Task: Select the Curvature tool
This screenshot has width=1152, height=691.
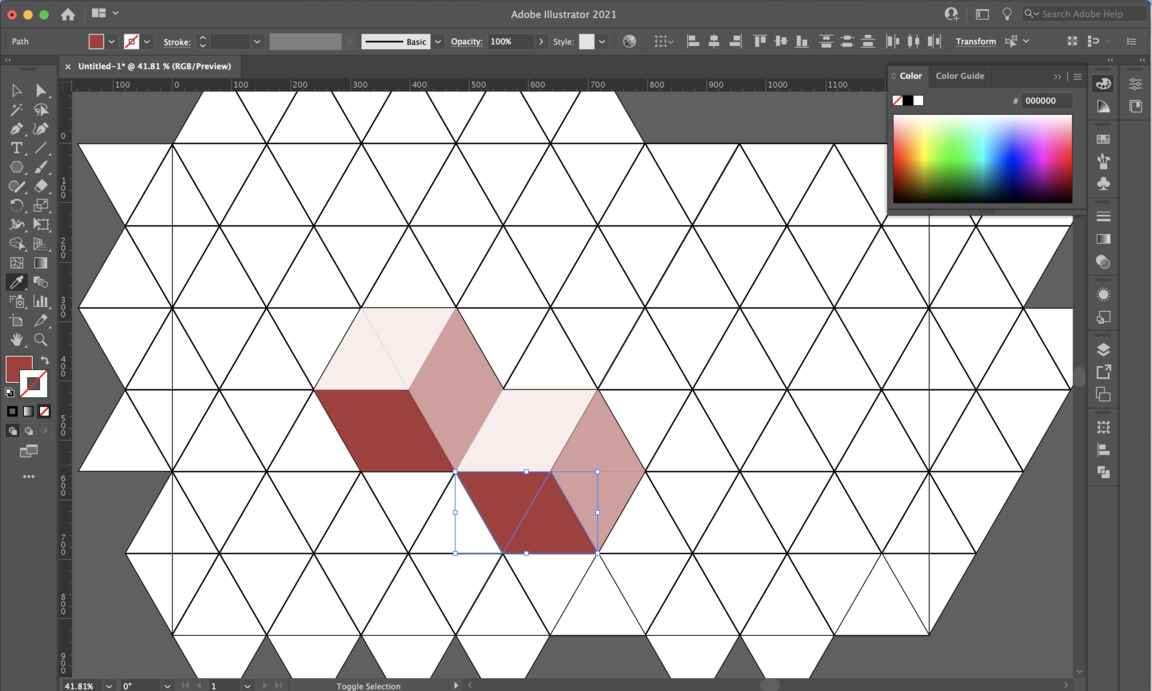Action: pyautogui.click(x=41, y=129)
